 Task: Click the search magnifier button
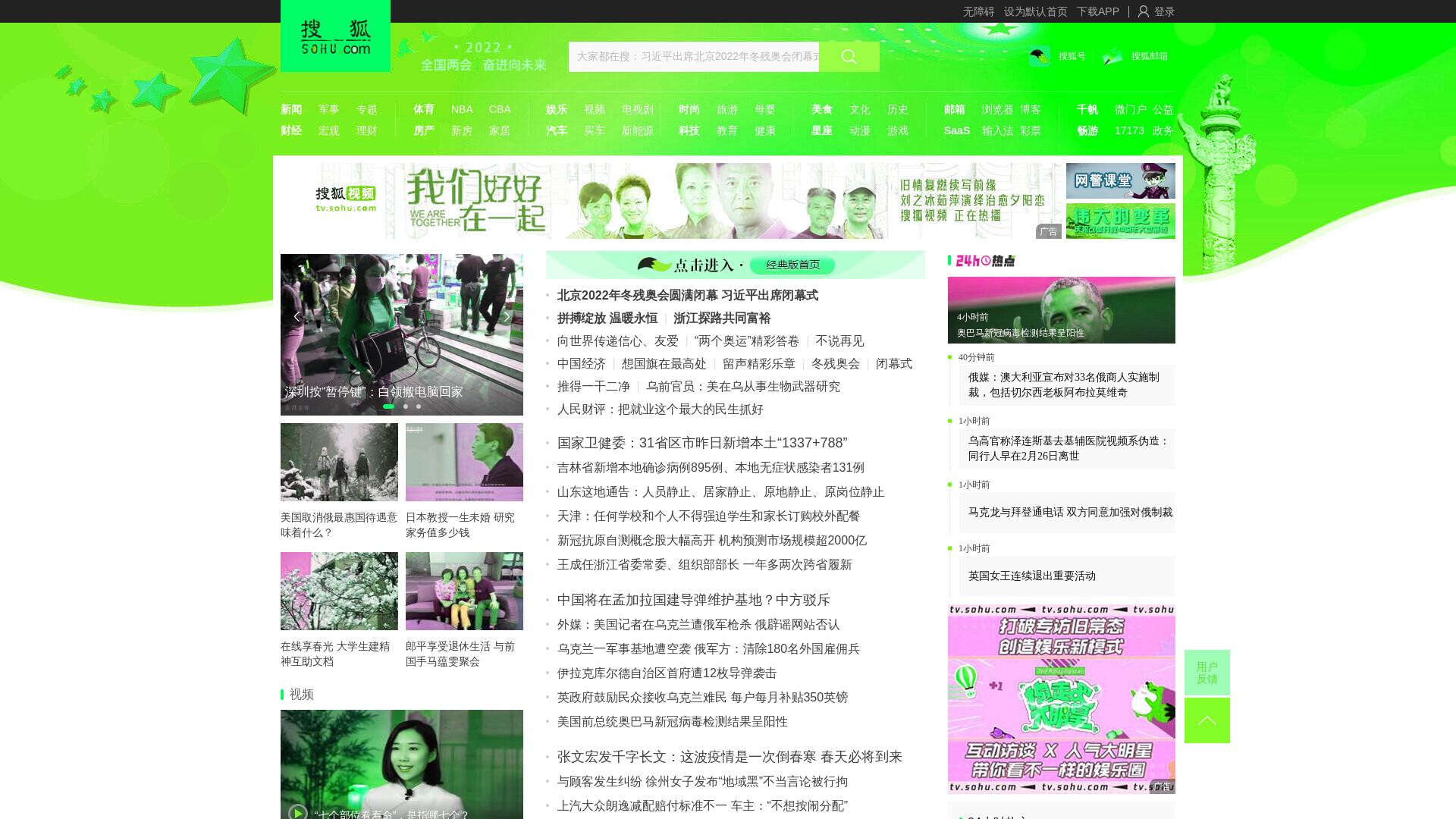click(x=849, y=57)
